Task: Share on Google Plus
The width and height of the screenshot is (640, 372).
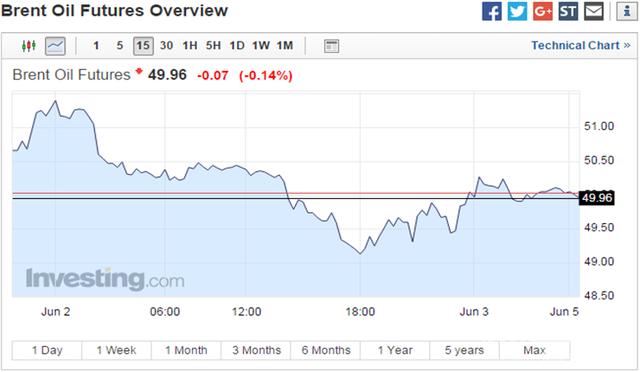Action: point(543,11)
